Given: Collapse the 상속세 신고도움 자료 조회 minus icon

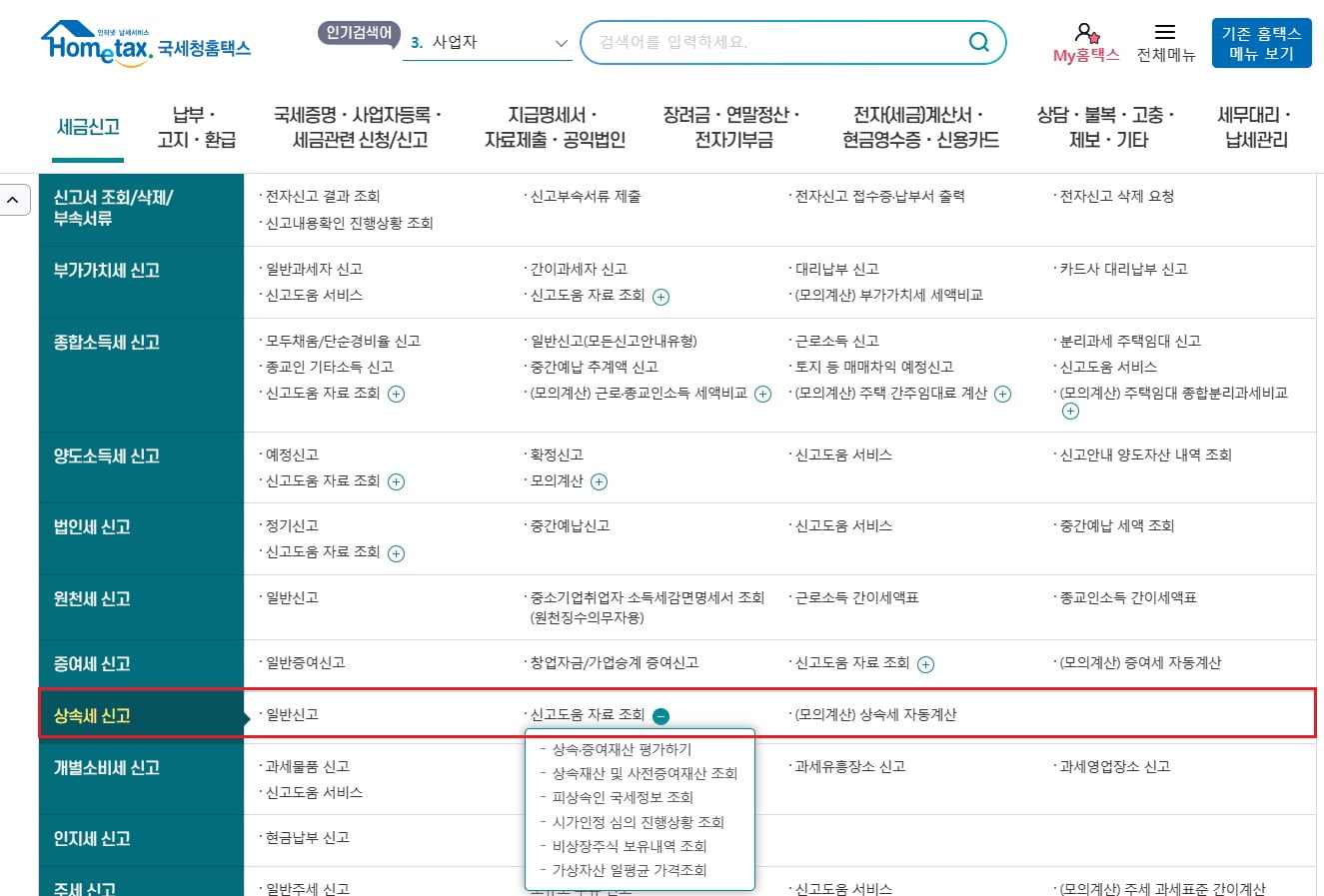Looking at the screenshot, I should [661, 716].
